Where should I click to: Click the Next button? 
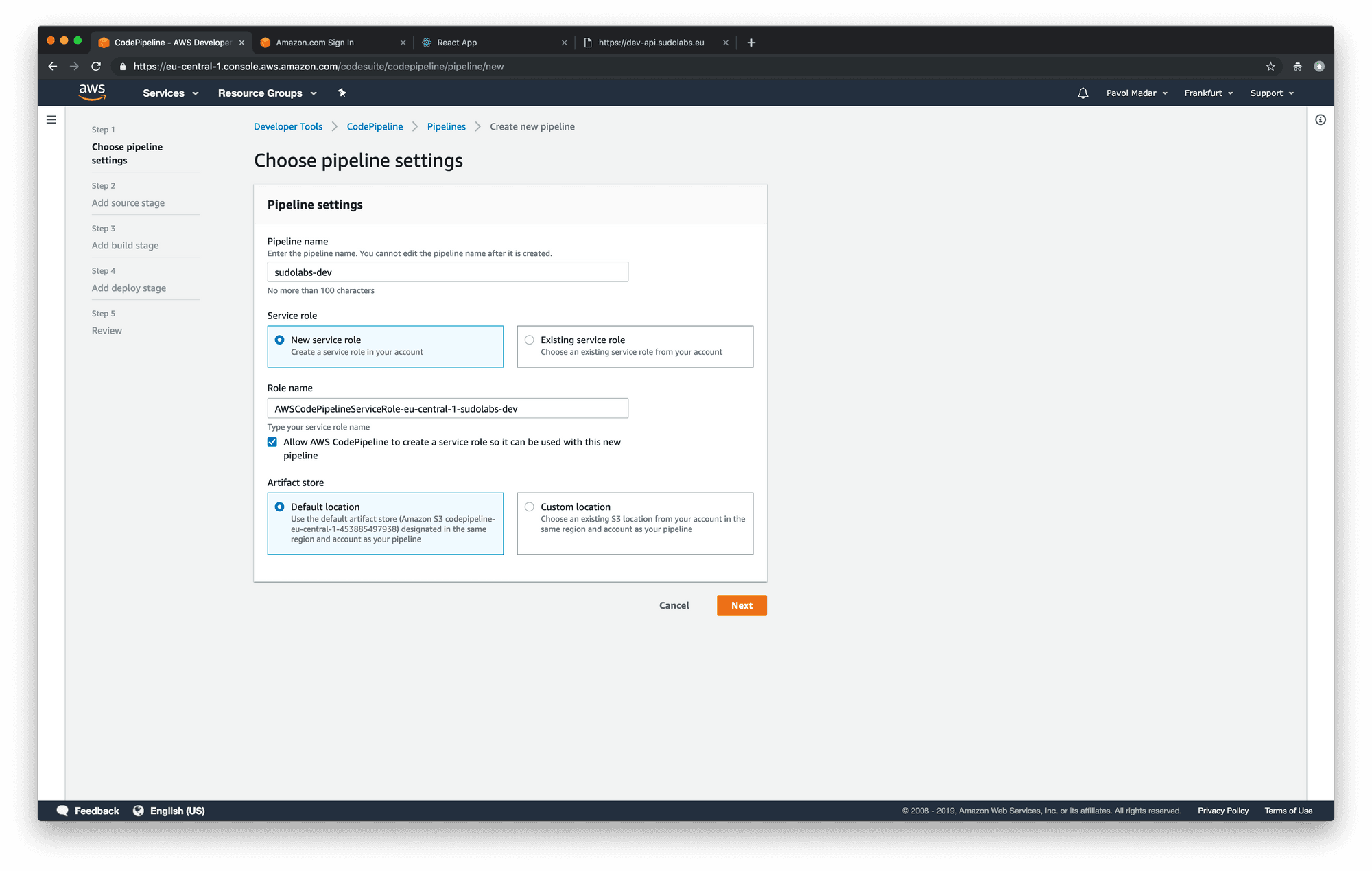click(742, 605)
